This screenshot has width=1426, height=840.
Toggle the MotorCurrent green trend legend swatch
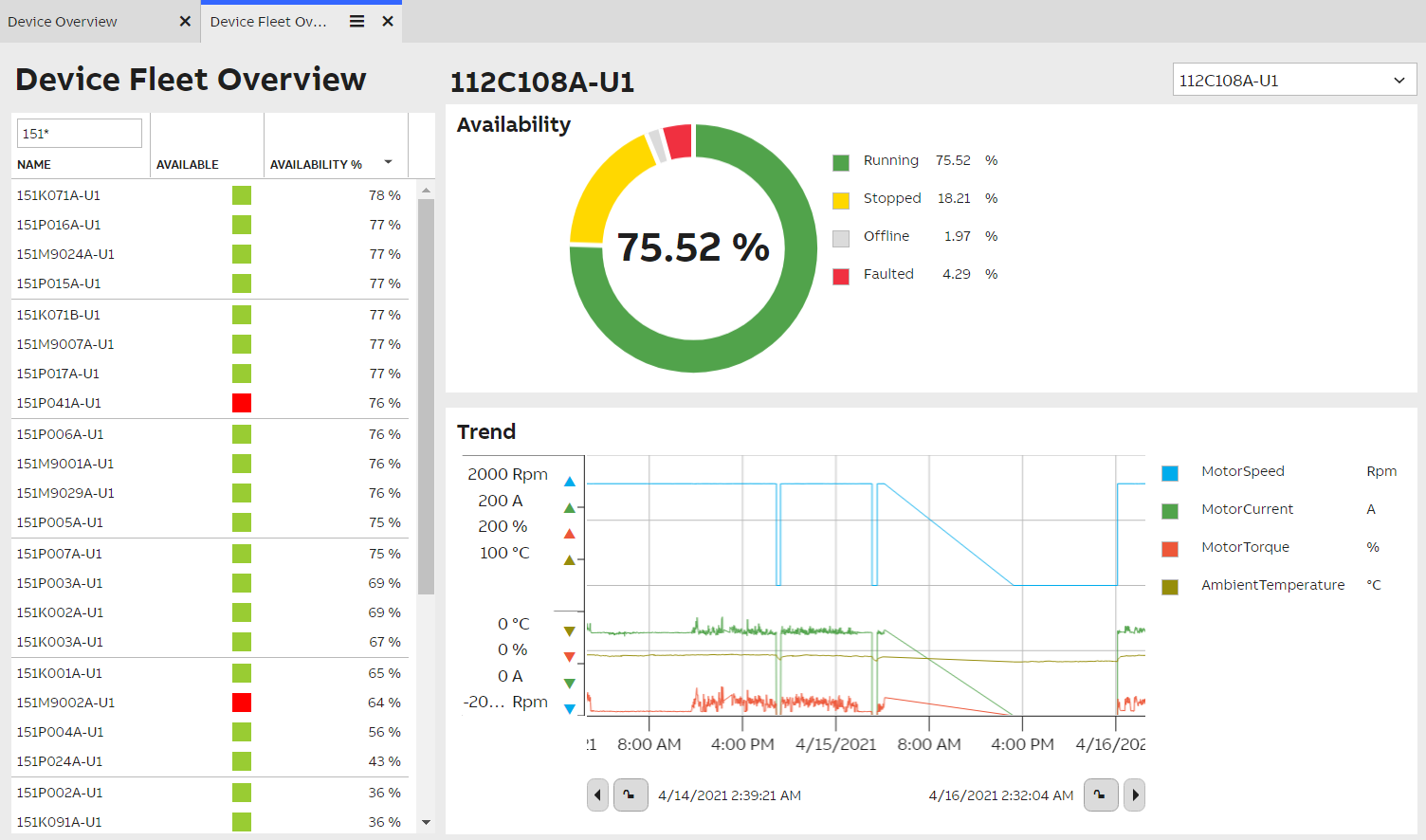pyautogui.click(x=1170, y=511)
